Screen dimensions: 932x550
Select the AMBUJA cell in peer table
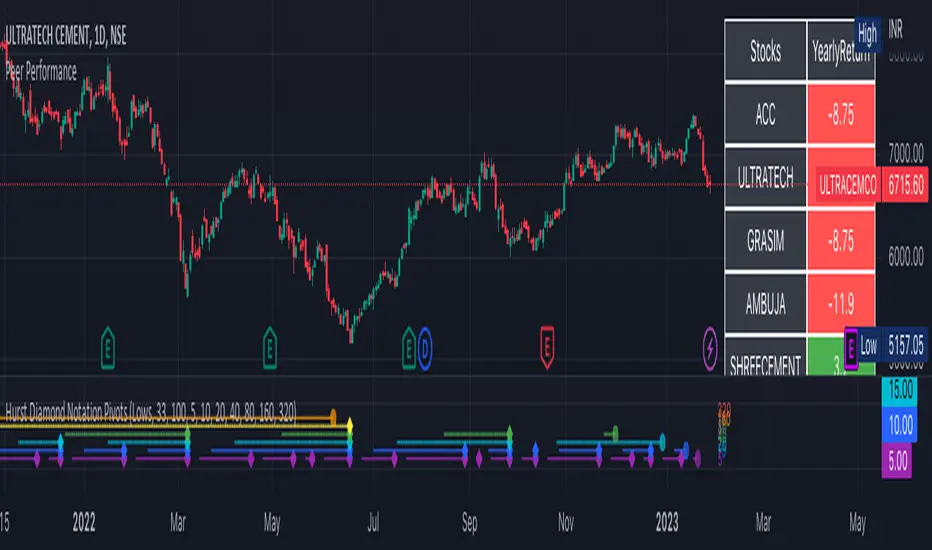coord(765,304)
